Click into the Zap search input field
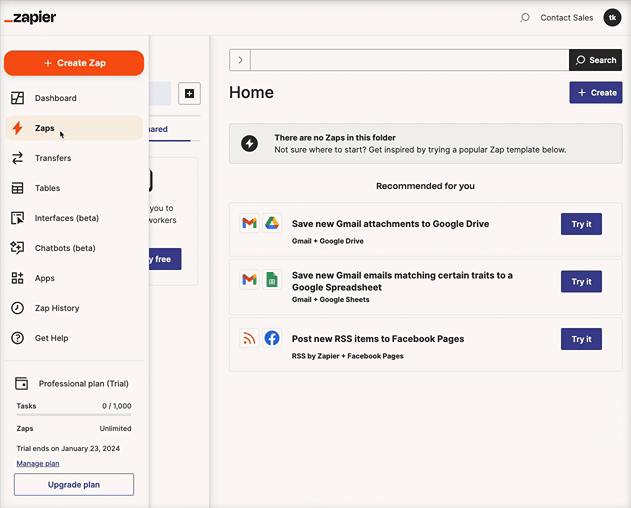This screenshot has height=508, width=631. [410, 60]
